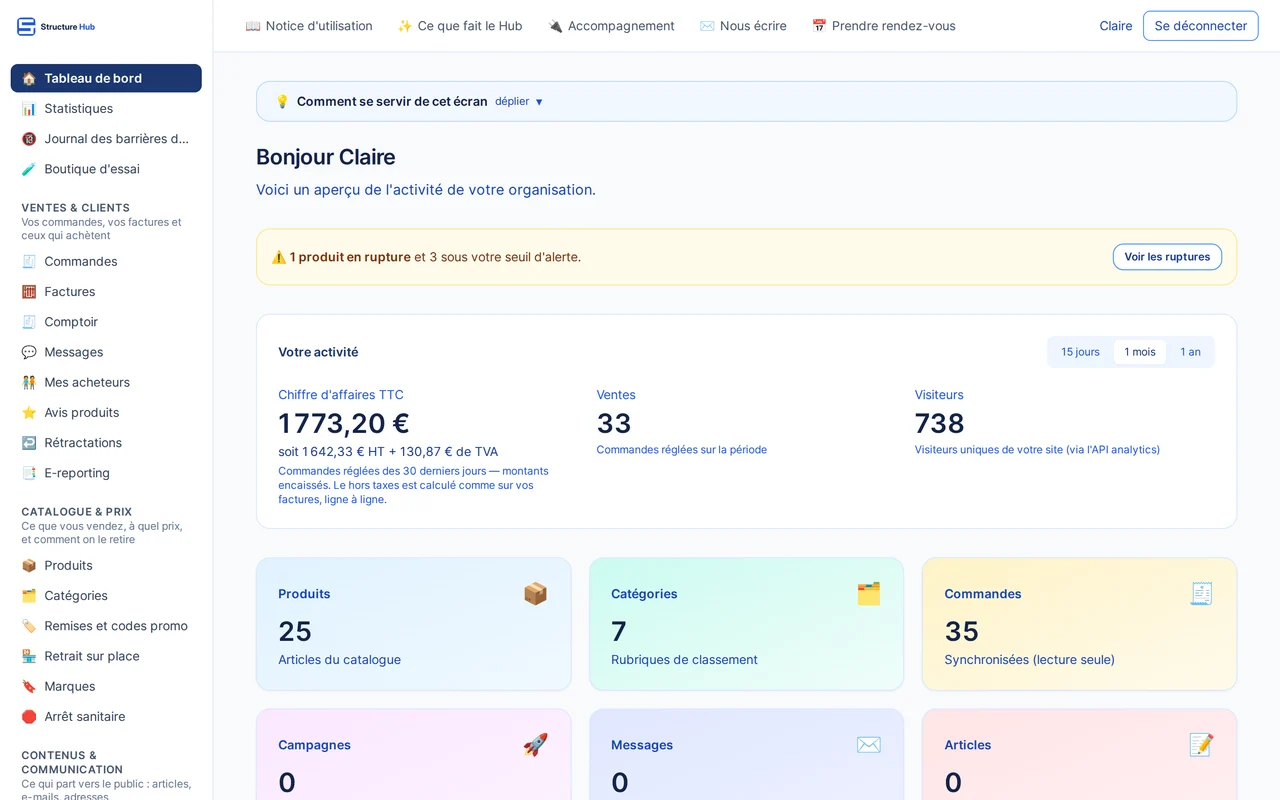Click the red stop icon for Arrêt sanitaire
The height and width of the screenshot is (800, 1280).
[x=29, y=717]
